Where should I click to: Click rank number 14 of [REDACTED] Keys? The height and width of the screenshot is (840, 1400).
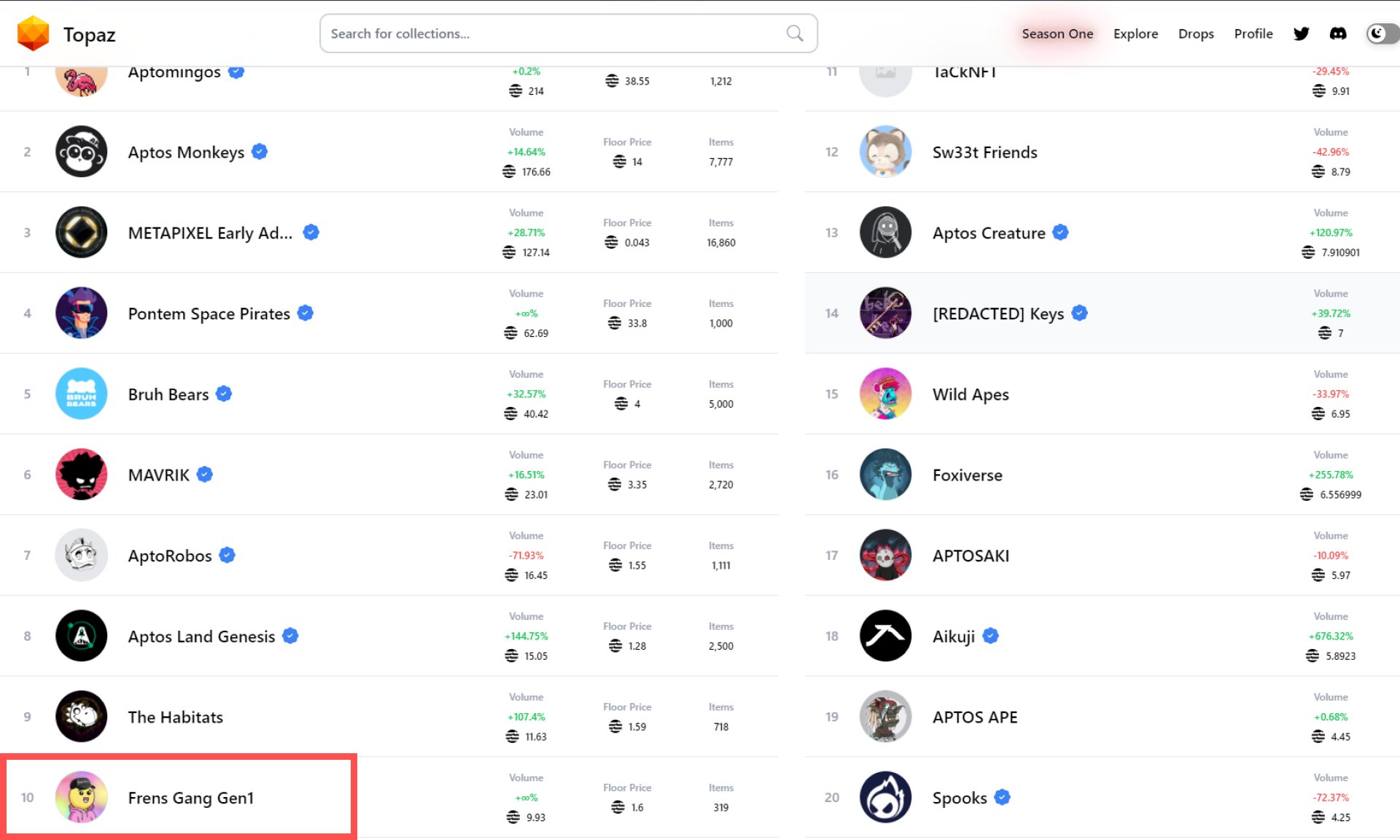click(x=831, y=314)
